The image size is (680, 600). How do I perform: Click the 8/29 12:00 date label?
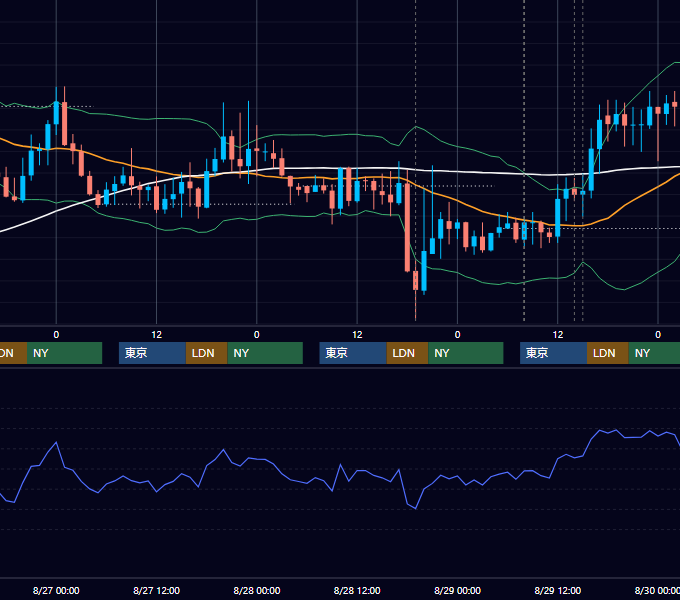tap(558, 590)
